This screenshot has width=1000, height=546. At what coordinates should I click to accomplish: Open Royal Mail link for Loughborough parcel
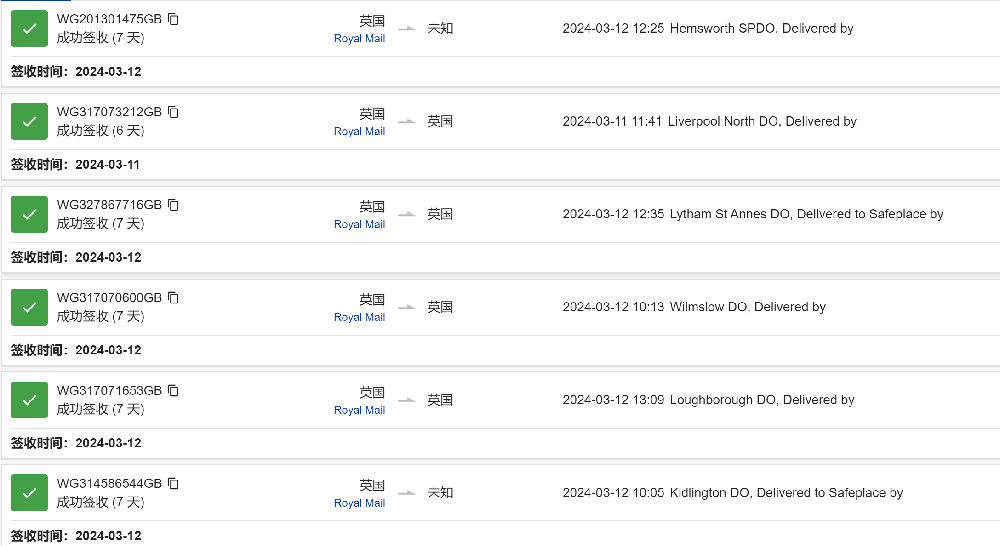click(359, 410)
